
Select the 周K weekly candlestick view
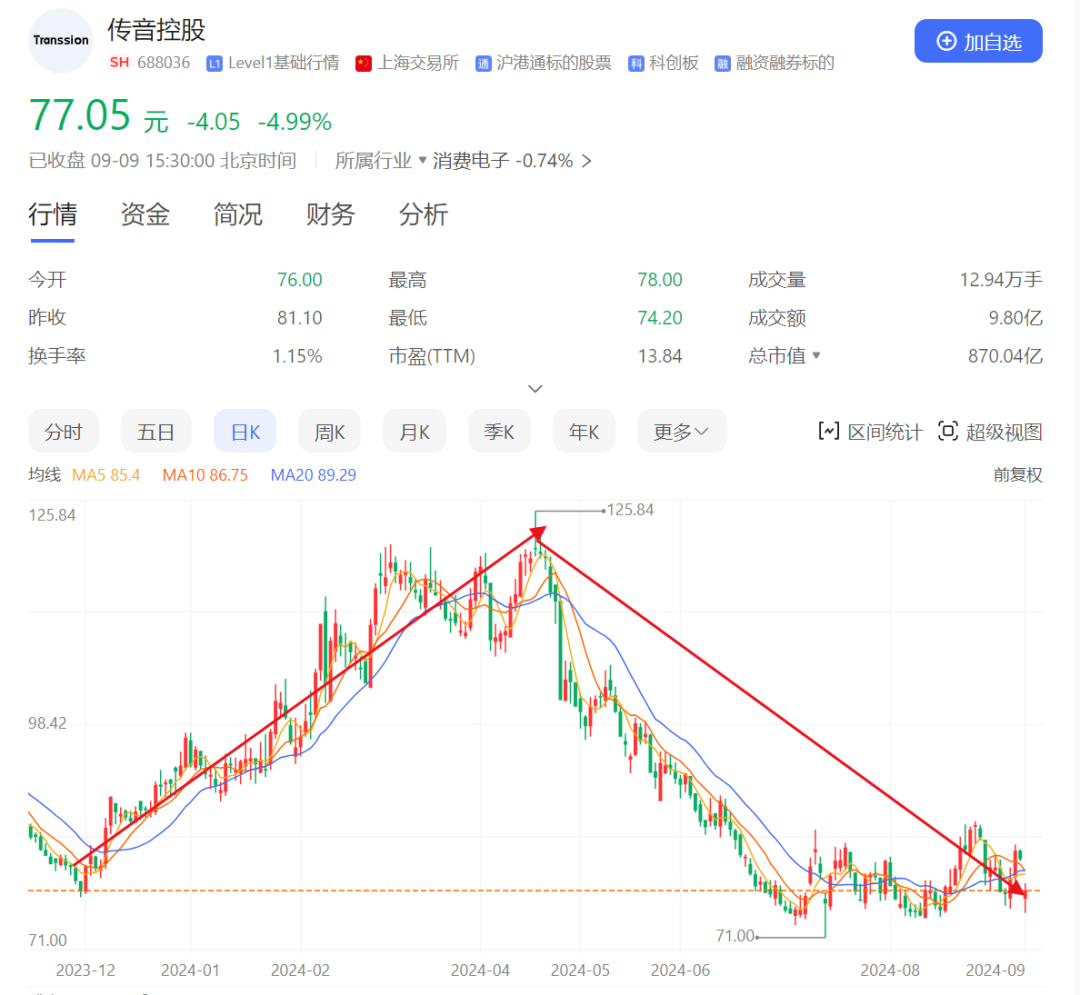[329, 432]
